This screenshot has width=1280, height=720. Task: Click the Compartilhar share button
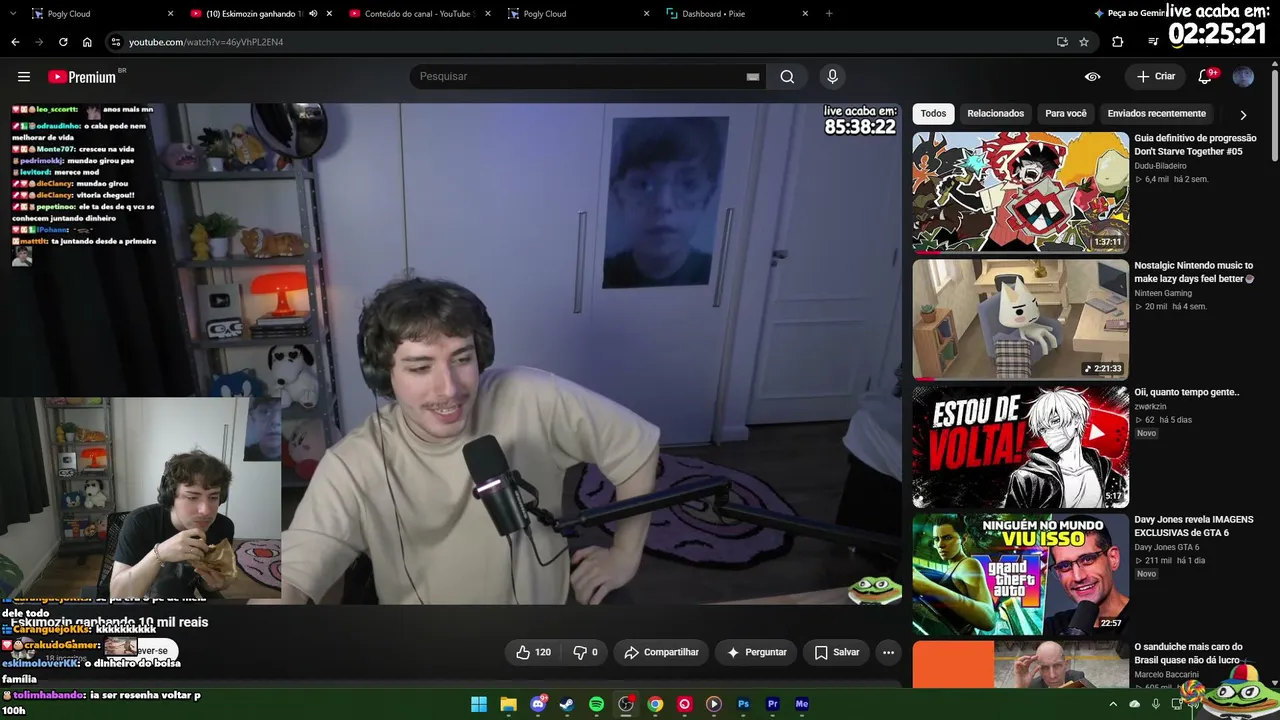click(x=661, y=652)
